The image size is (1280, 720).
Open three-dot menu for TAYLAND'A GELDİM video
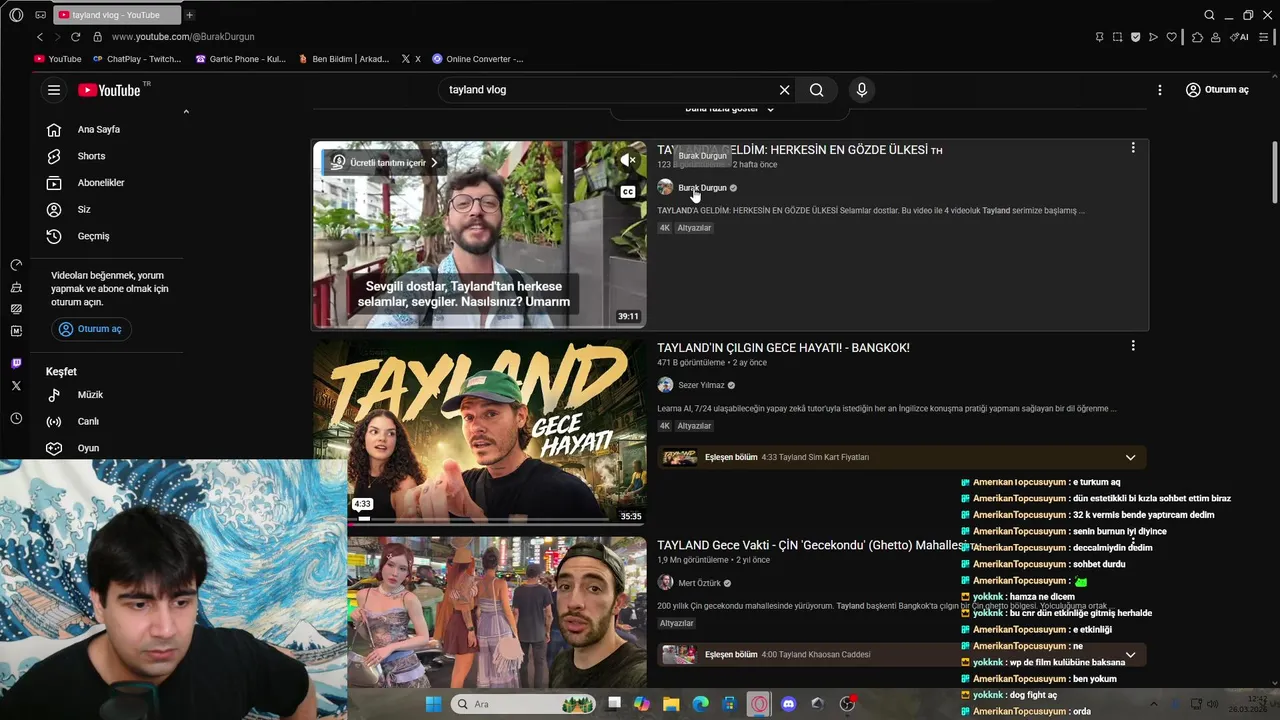1133,148
